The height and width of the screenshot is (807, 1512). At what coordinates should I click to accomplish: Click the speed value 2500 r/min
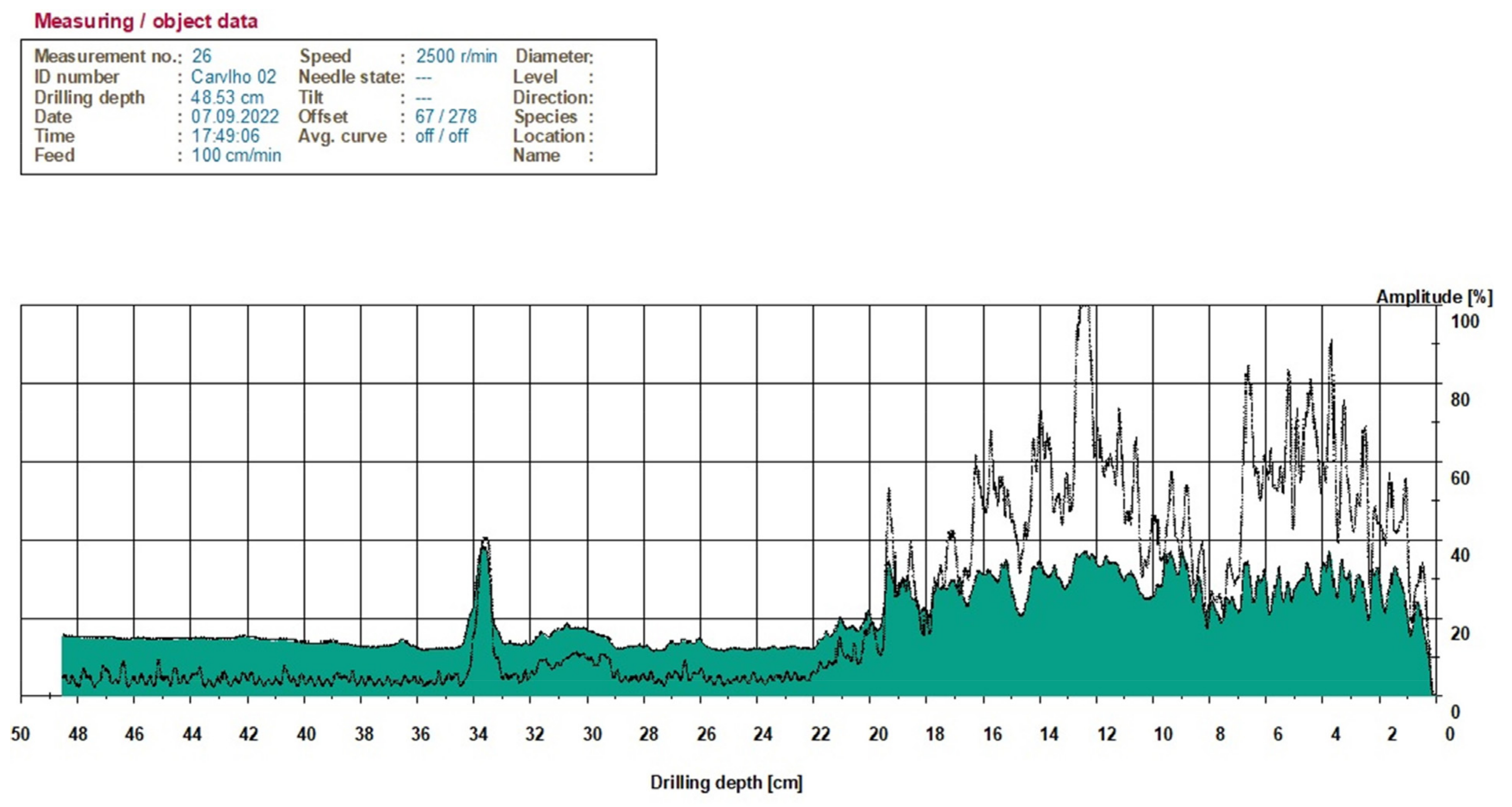[456, 56]
